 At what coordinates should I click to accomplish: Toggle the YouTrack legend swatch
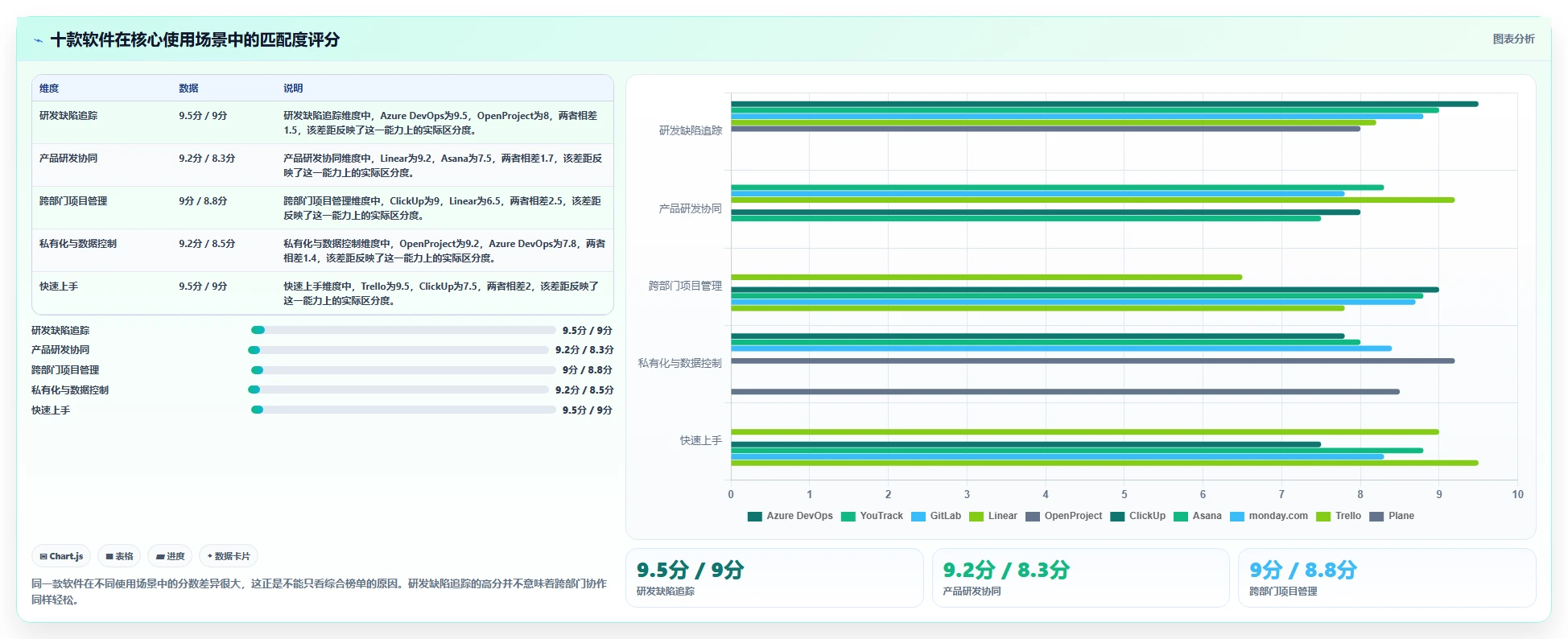pos(848,516)
